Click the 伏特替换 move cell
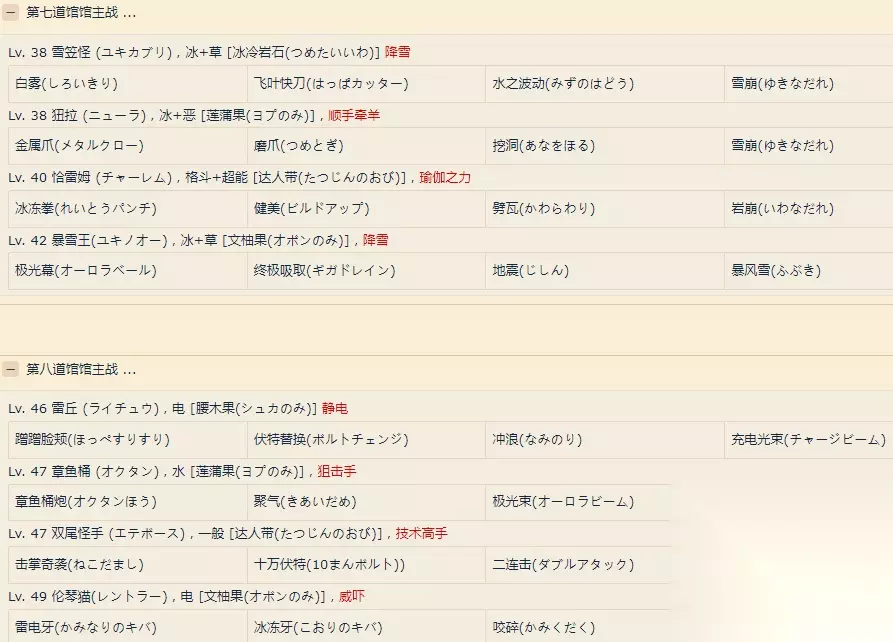Image resolution: width=893 pixels, height=642 pixels. tap(366, 440)
